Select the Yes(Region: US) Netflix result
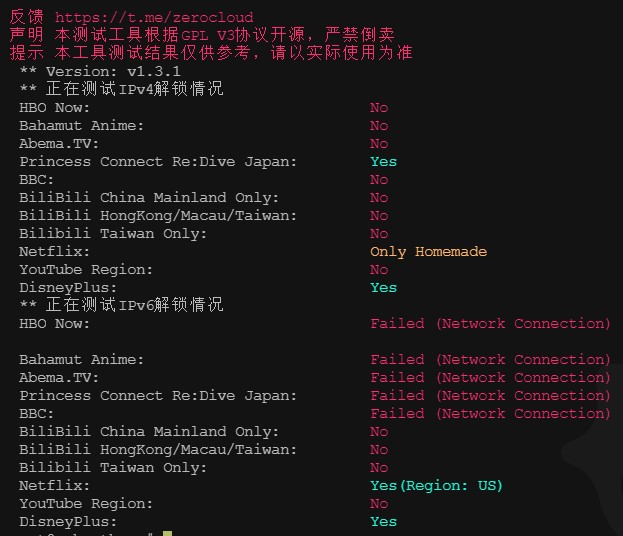This screenshot has width=623, height=536. point(436,486)
